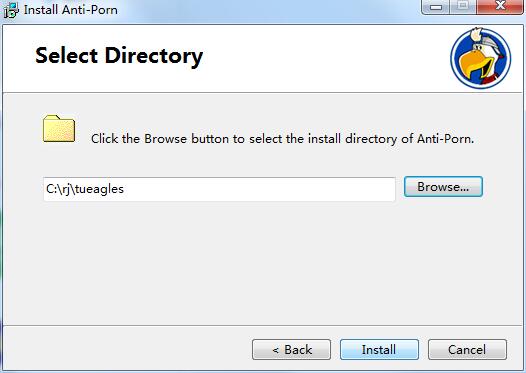Click the empty gray area below the path field
Screen dimensions: 526x373
263,262
